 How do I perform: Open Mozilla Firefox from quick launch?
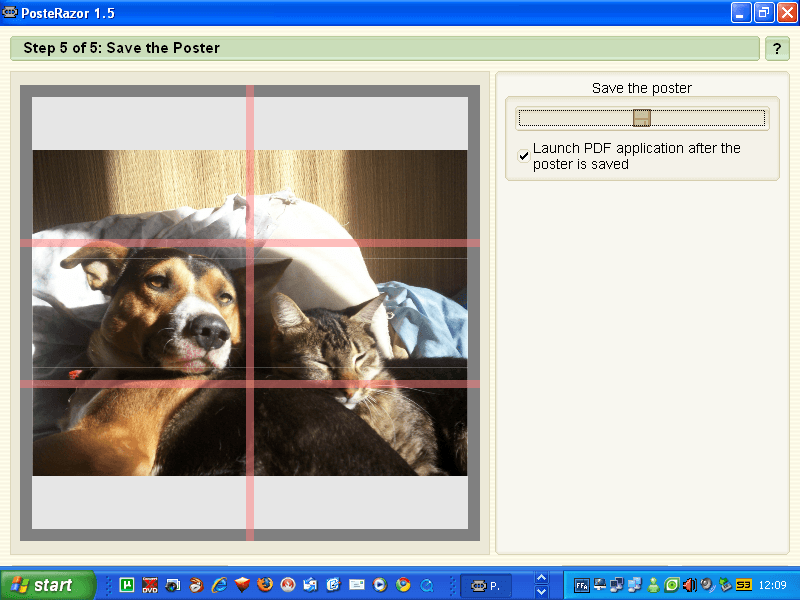click(265, 585)
